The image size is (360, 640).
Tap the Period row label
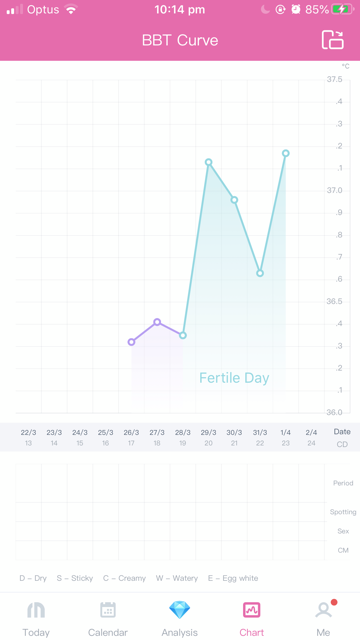[343, 483]
